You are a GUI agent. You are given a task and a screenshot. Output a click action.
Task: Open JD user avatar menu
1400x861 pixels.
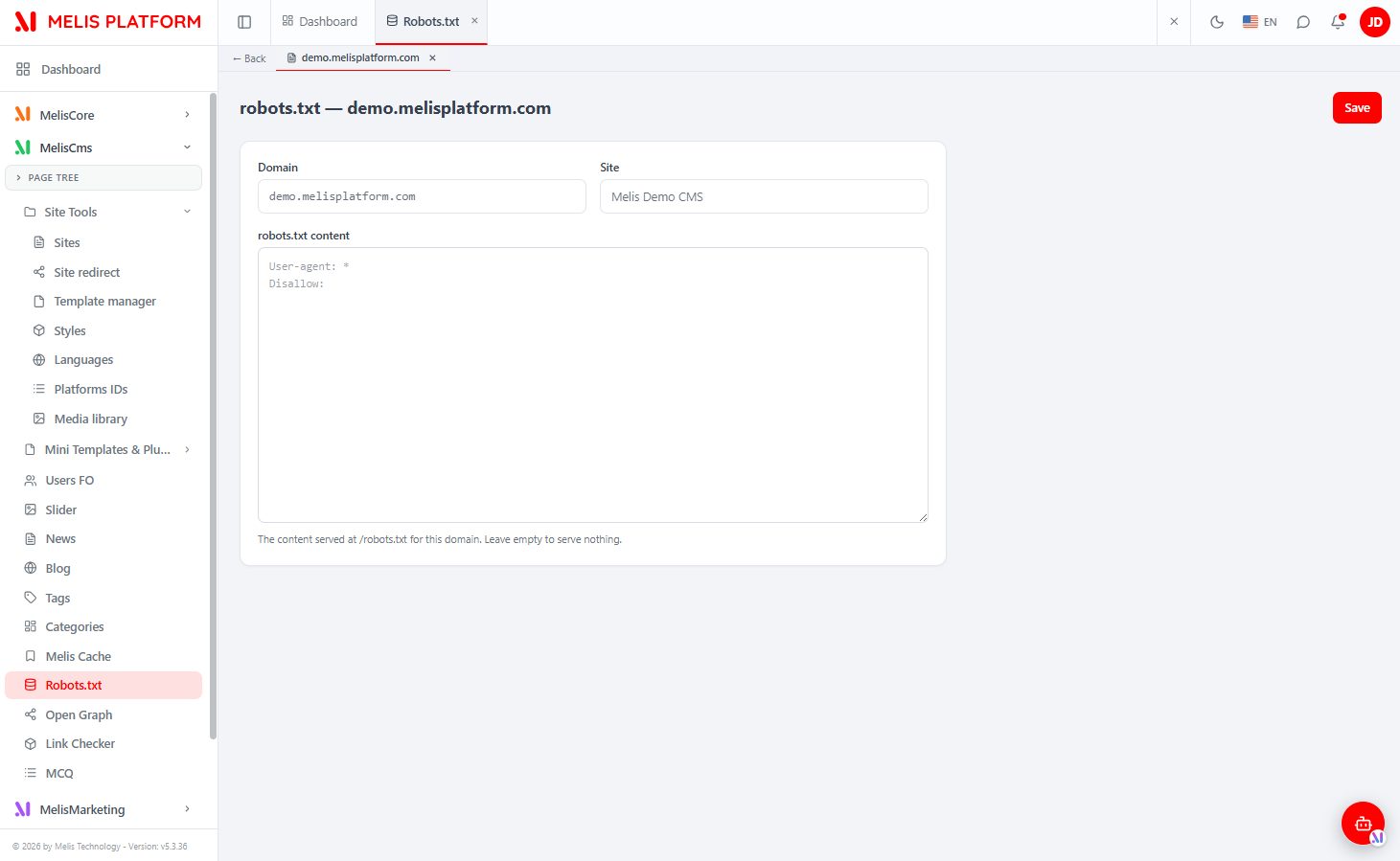(1375, 22)
